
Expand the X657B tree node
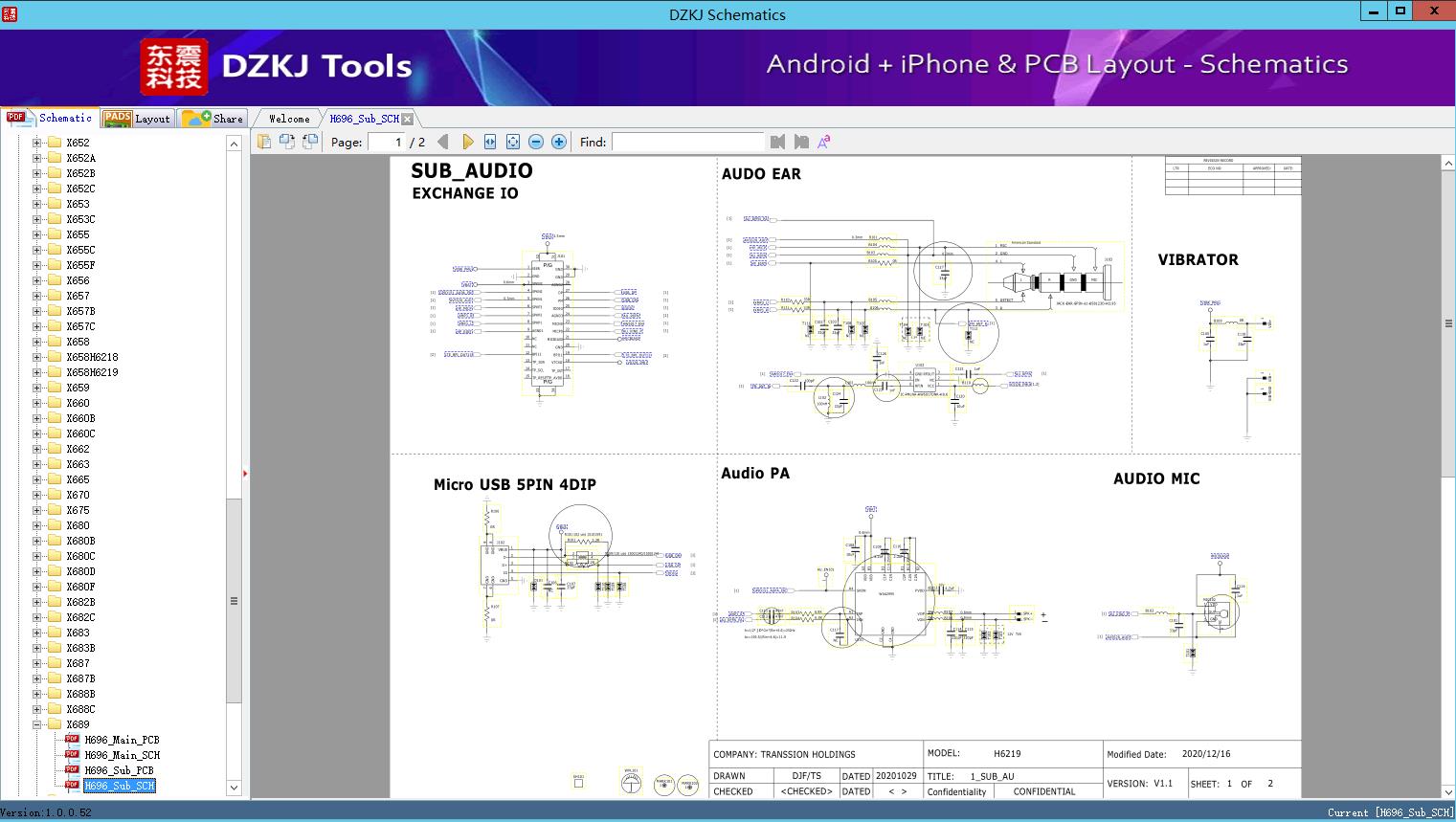(x=37, y=311)
